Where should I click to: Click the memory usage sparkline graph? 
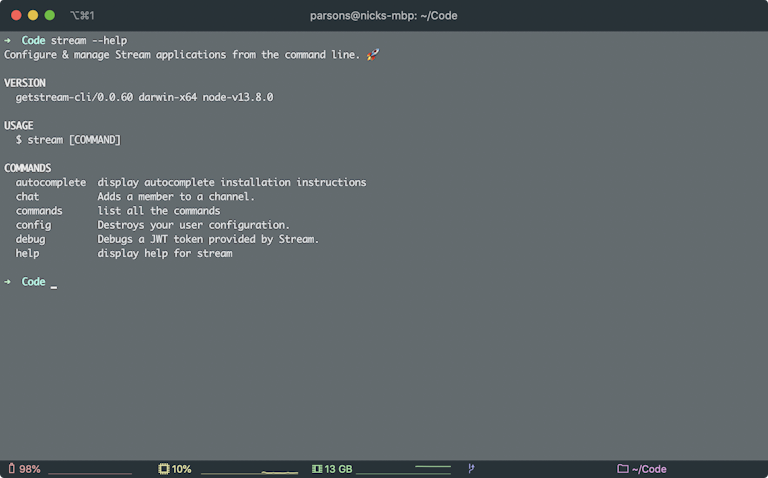[403, 469]
